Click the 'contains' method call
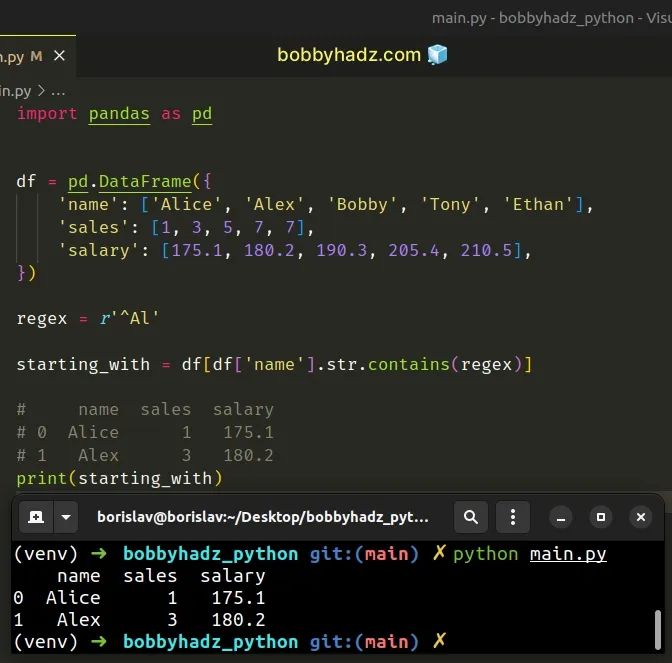The height and width of the screenshot is (663, 672). (408, 364)
